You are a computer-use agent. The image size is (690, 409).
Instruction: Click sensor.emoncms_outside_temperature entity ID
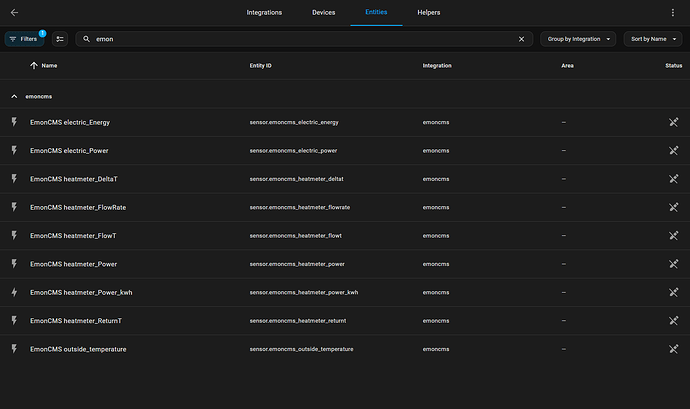(301, 349)
